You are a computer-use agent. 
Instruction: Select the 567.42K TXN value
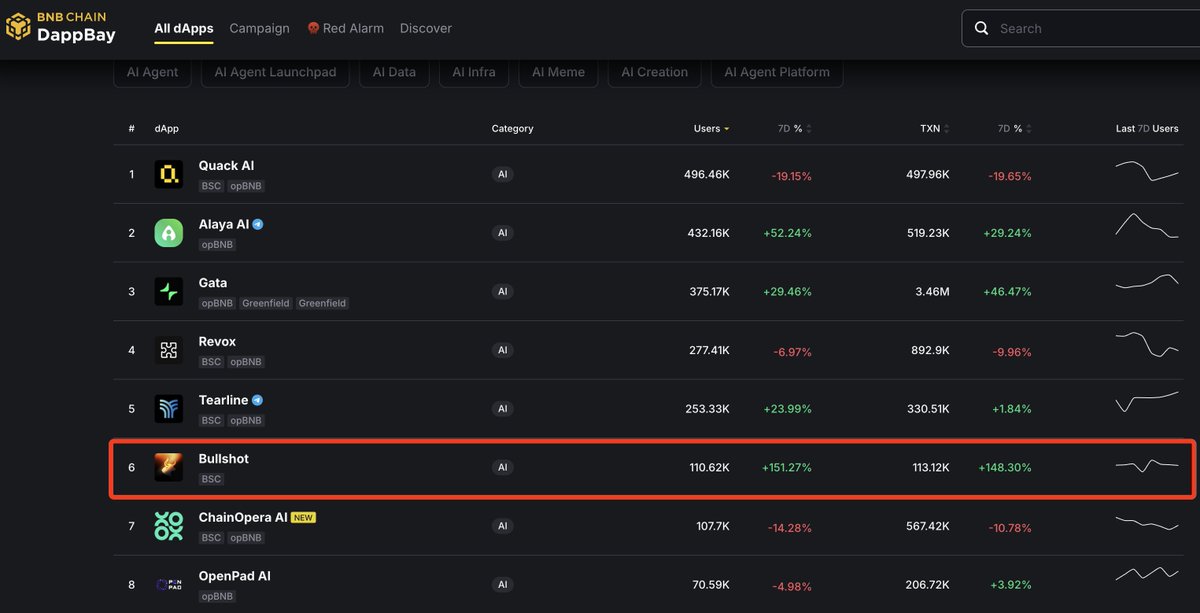[927, 526]
